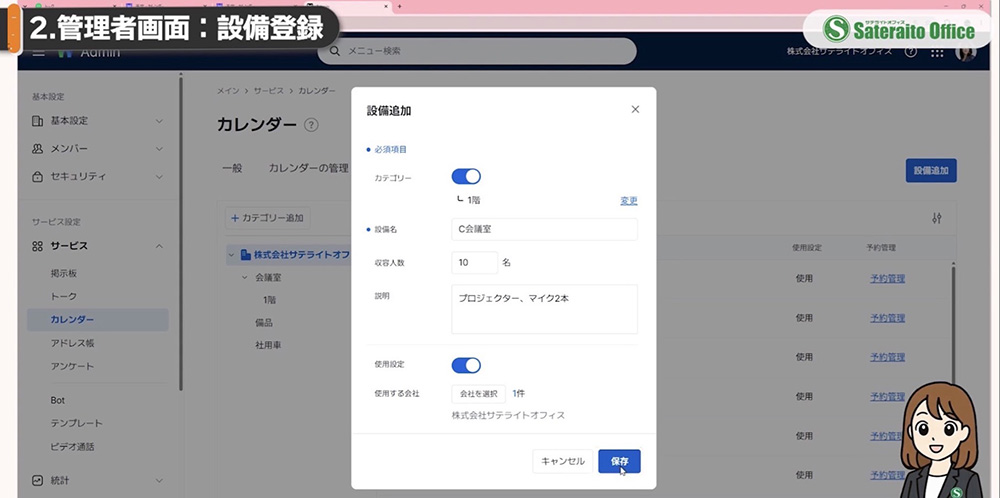Collapse the 会議室 tree node arrow
This screenshot has height=498, width=1000.
tap(244, 277)
